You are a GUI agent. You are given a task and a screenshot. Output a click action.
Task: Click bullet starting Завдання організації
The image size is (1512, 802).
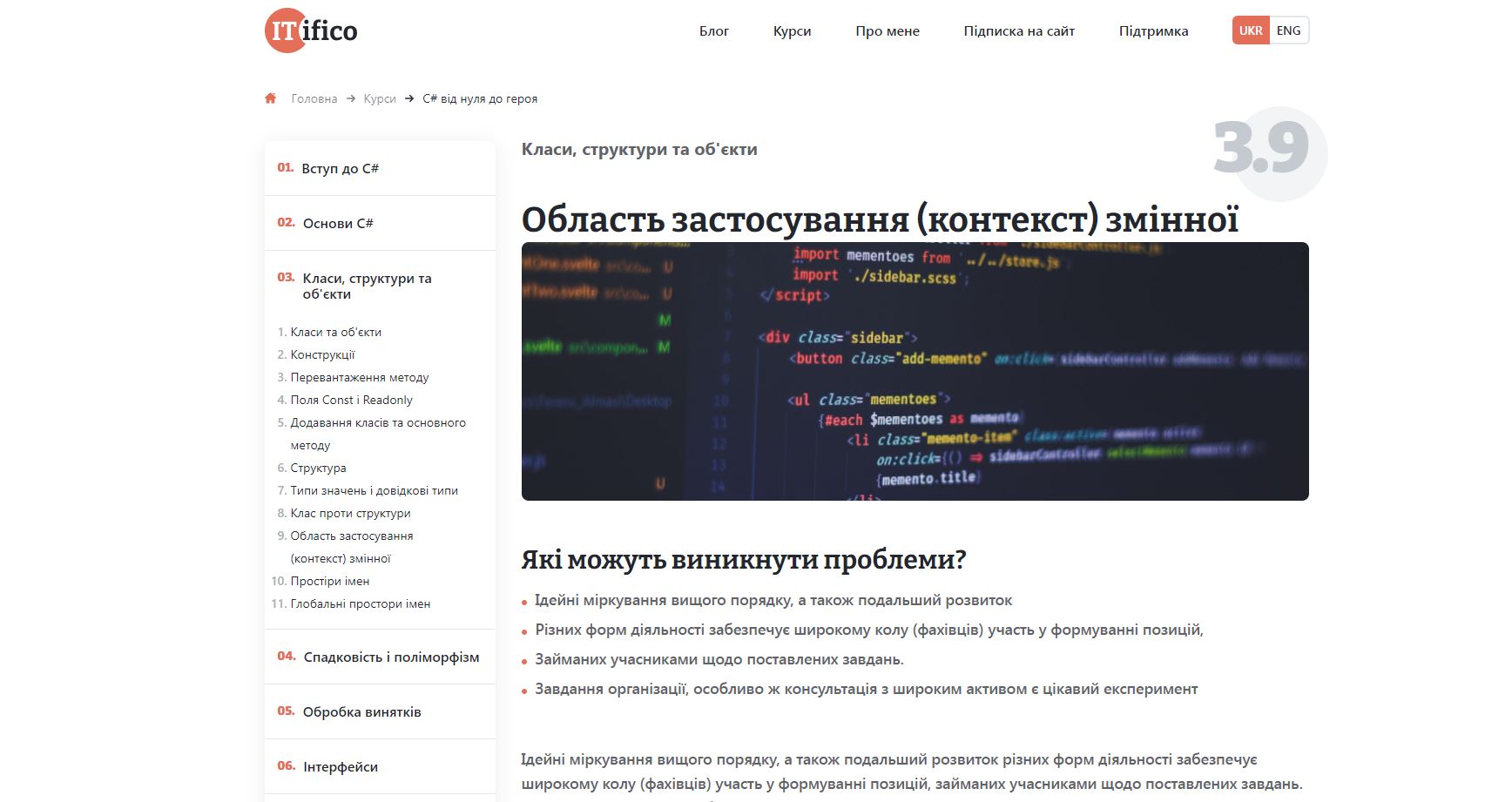[867, 689]
